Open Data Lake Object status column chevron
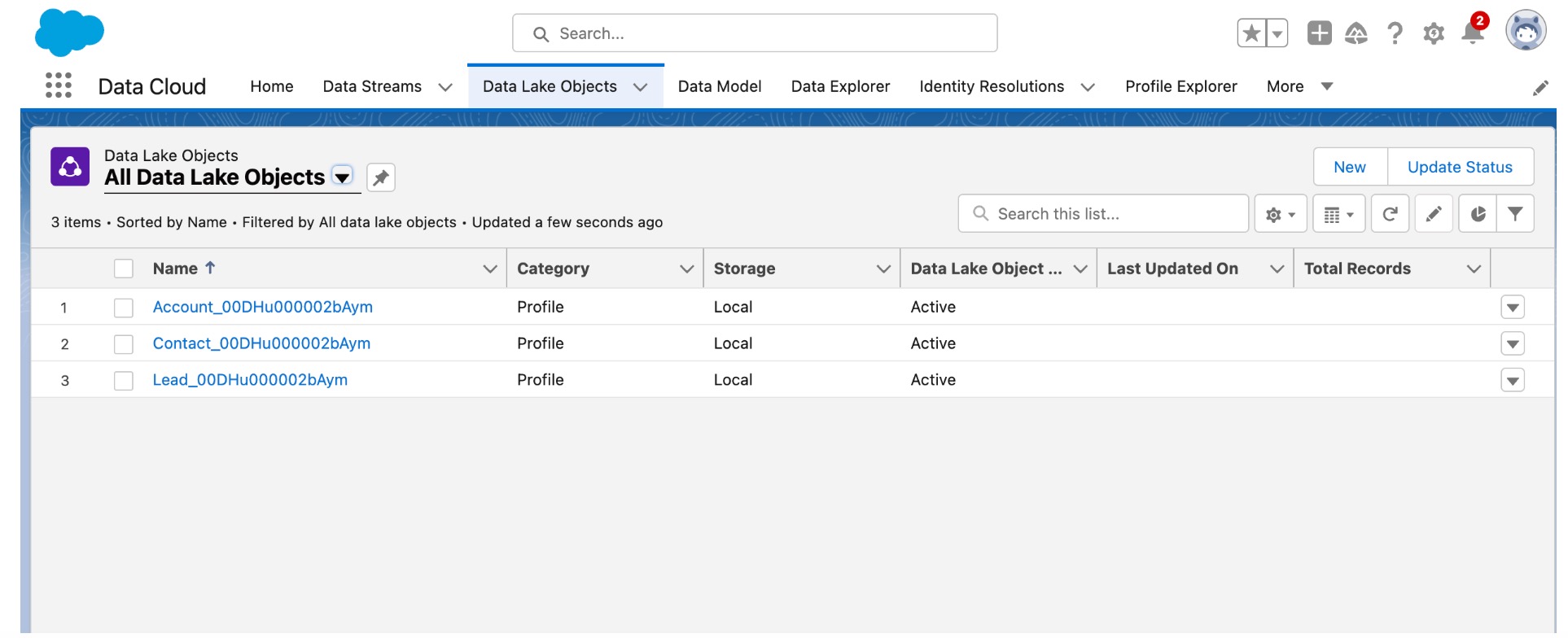 click(1080, 269)
